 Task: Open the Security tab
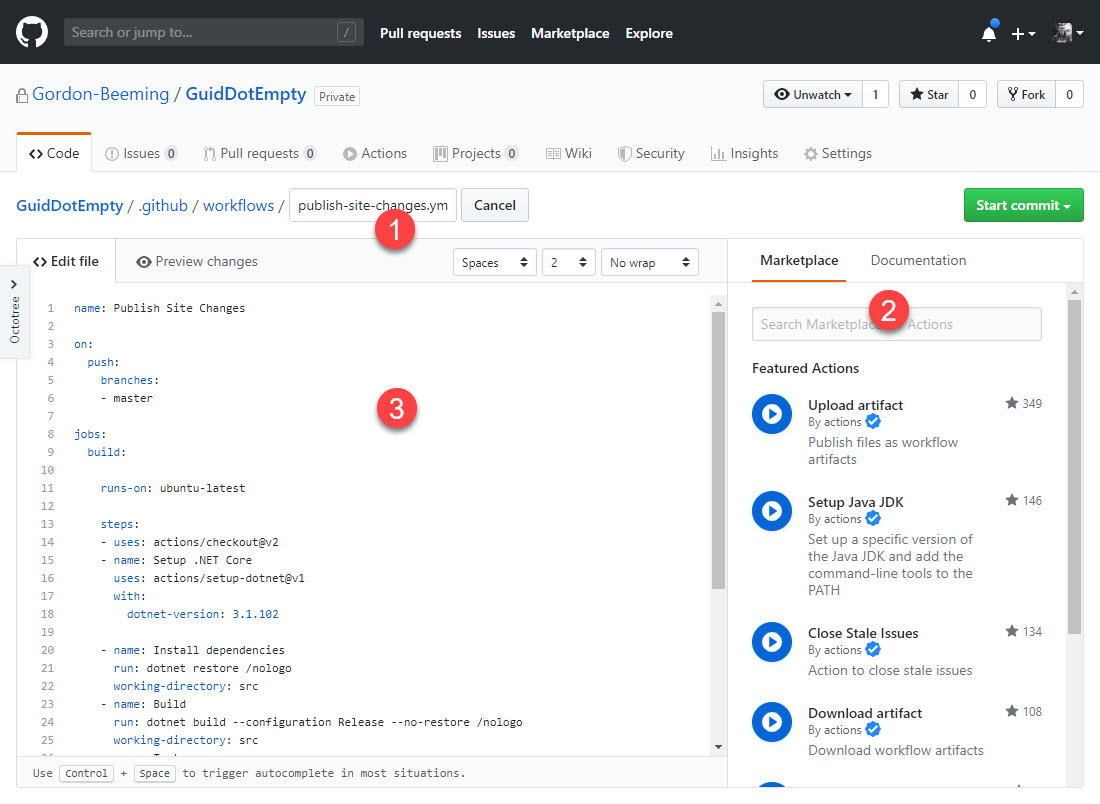click(x=651, y=153)
